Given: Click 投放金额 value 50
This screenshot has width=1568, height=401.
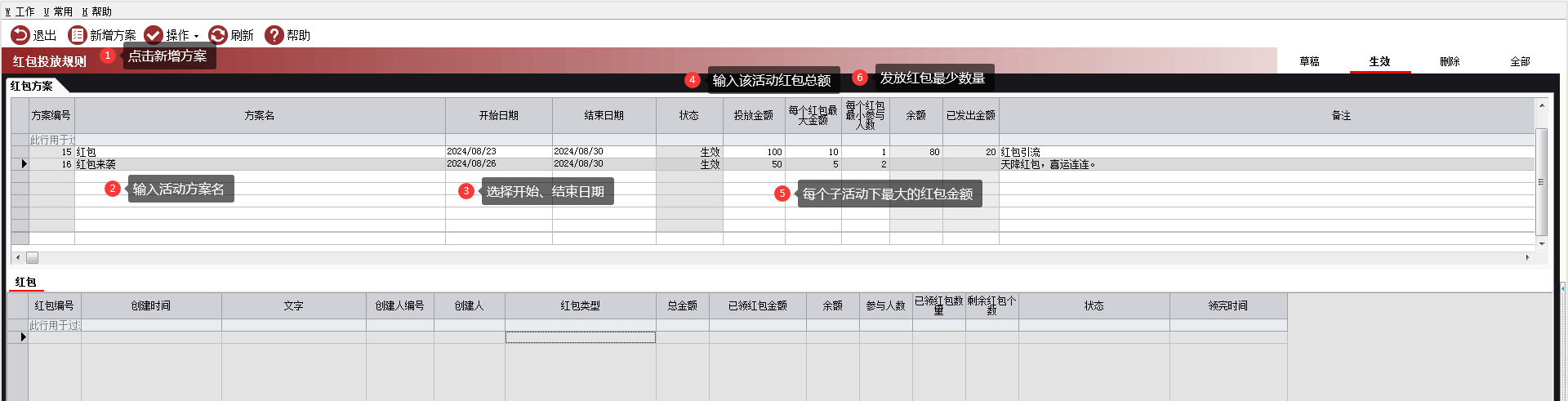Looking at the screenshot, I should click(754, 164).
